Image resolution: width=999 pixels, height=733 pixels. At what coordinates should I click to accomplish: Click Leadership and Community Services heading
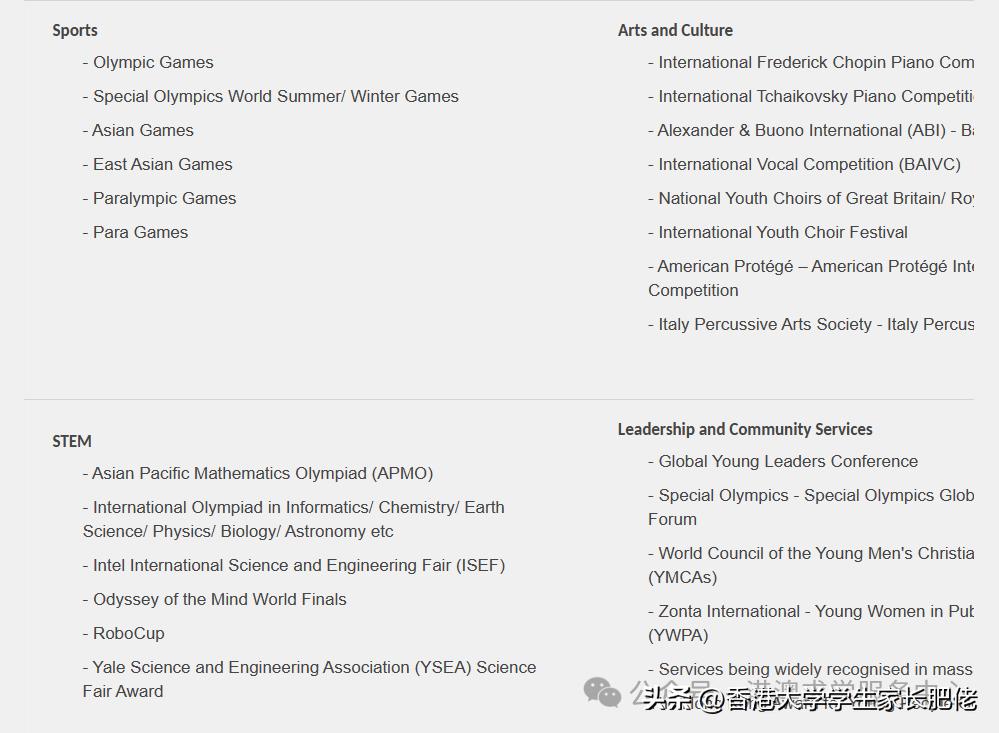pyautogui.click(x=745, y=429)
